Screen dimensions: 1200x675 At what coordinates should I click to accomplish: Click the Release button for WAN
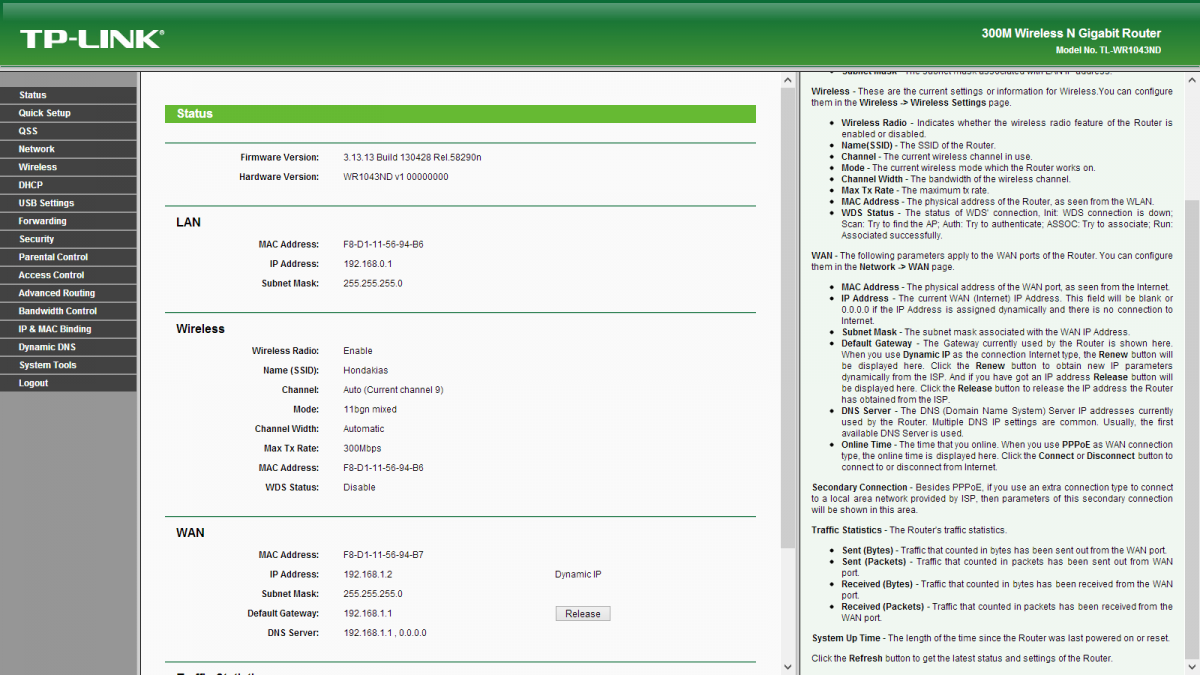point(583,614)
